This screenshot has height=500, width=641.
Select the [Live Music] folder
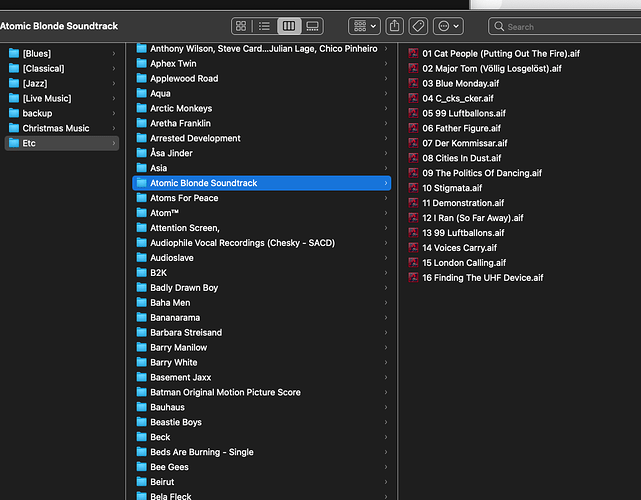62,98
